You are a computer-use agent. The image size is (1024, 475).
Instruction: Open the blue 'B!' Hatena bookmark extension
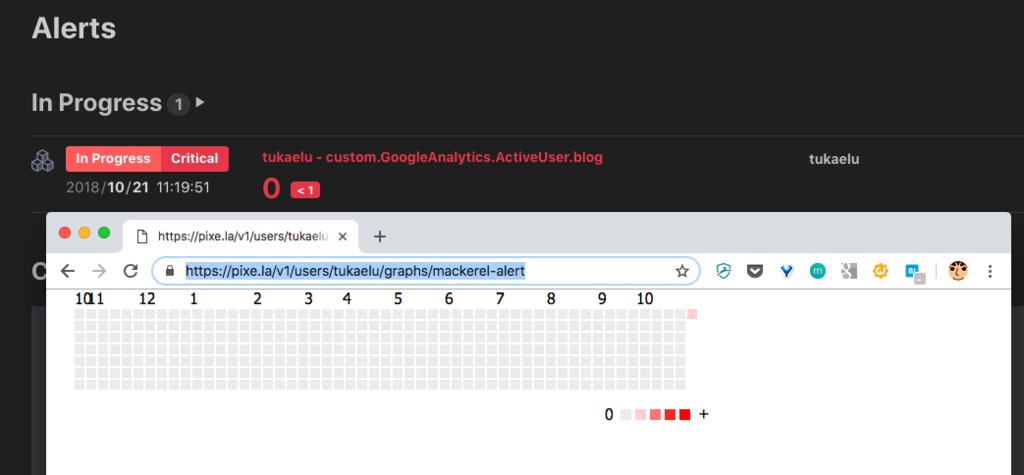click(x=914, y=273)
